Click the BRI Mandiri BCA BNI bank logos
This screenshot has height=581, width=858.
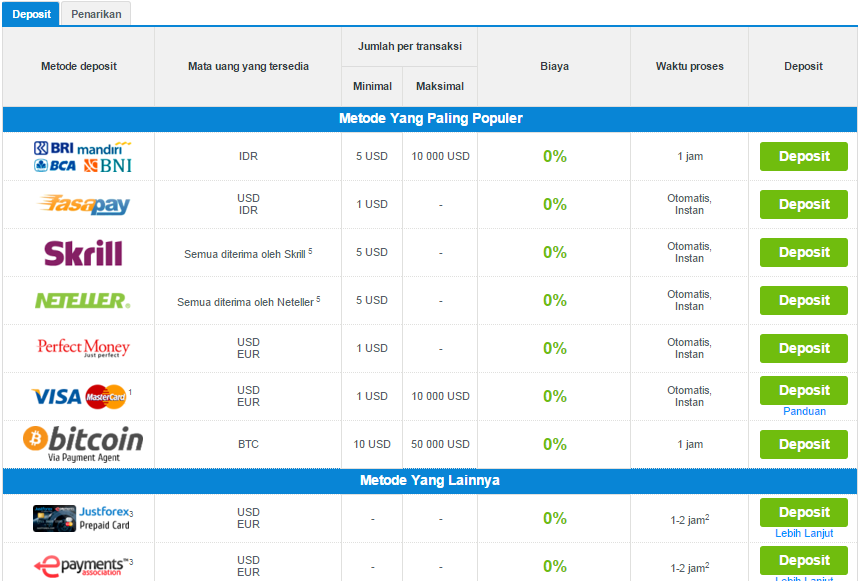coord(83,156)
